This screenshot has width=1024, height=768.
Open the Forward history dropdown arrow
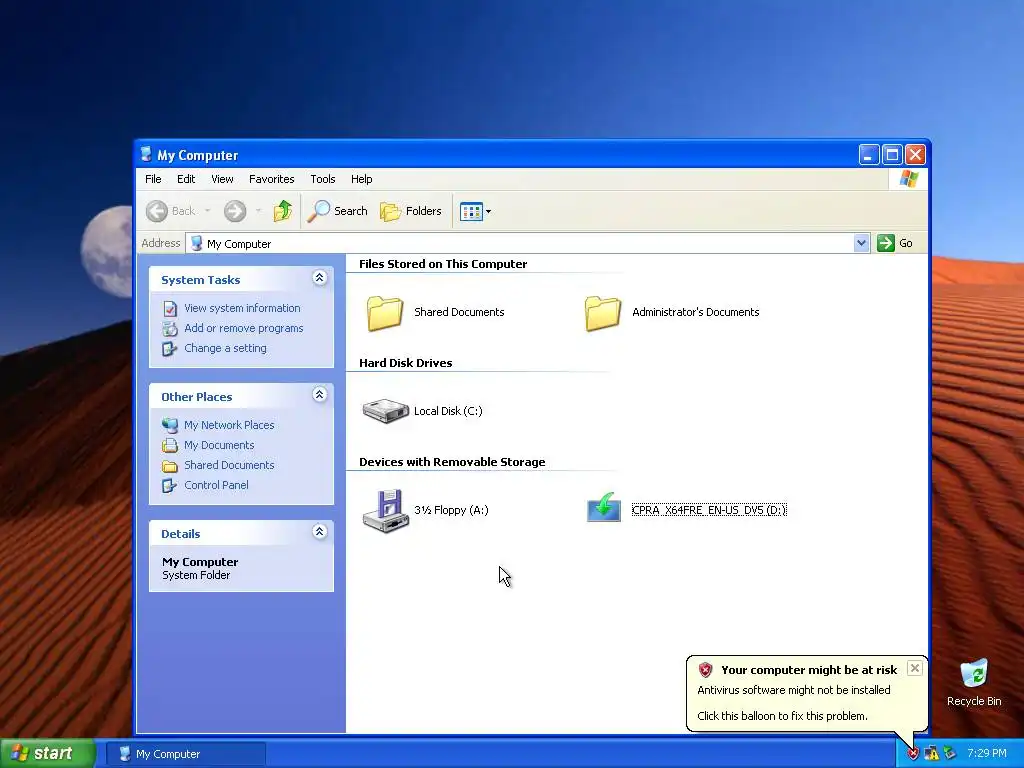(259, 211)
